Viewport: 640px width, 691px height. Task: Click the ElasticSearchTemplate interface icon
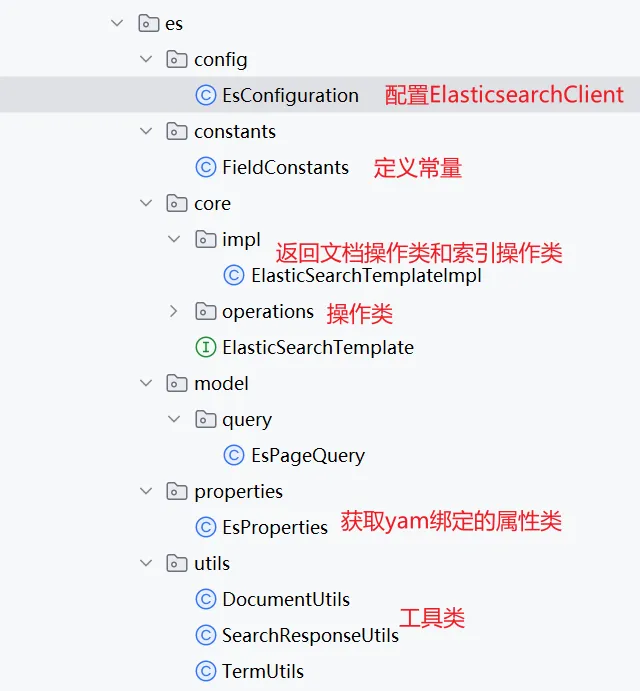[x=205, y=347]
